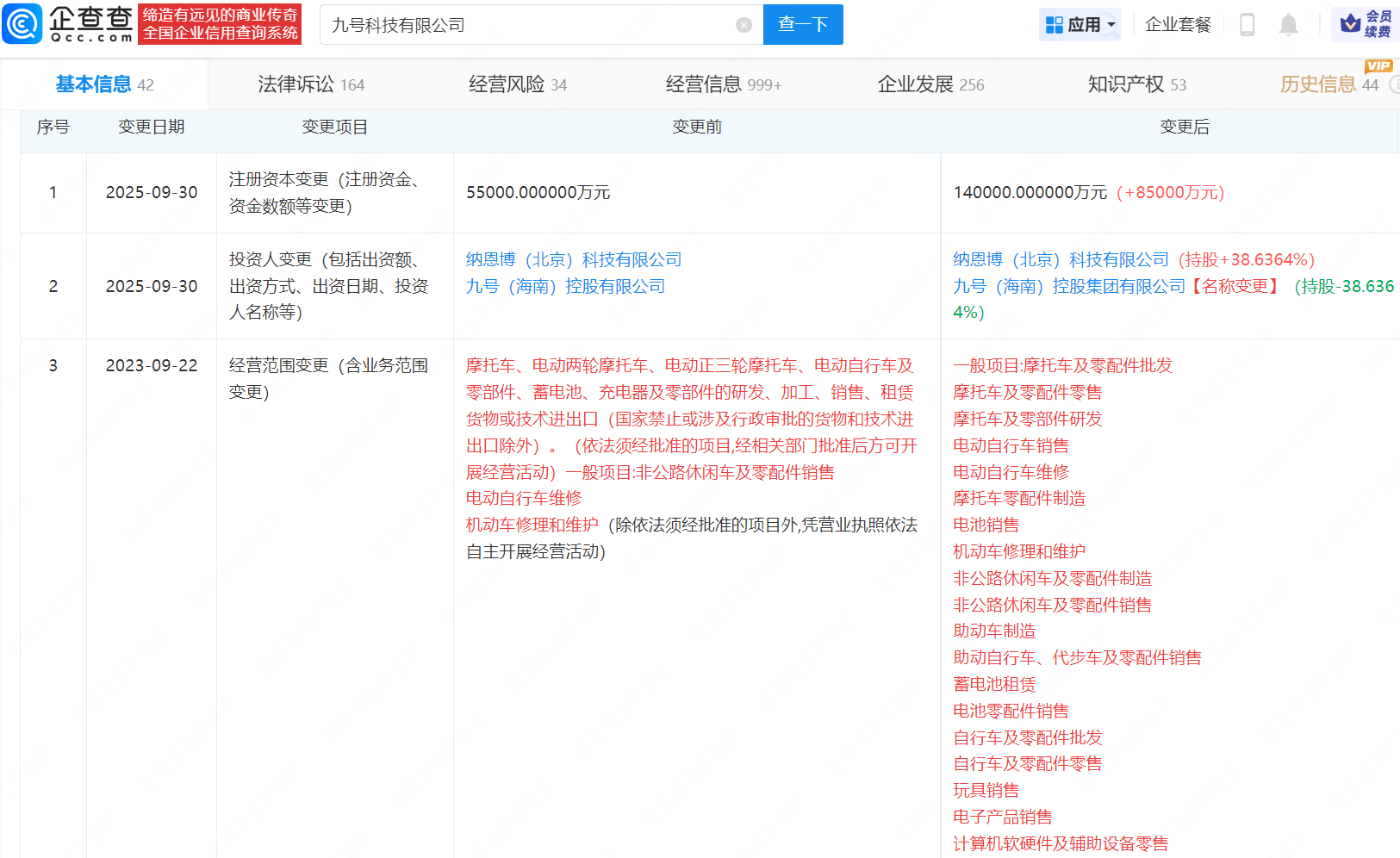
Task: Click the apps grid icon
Action: 1054,25
